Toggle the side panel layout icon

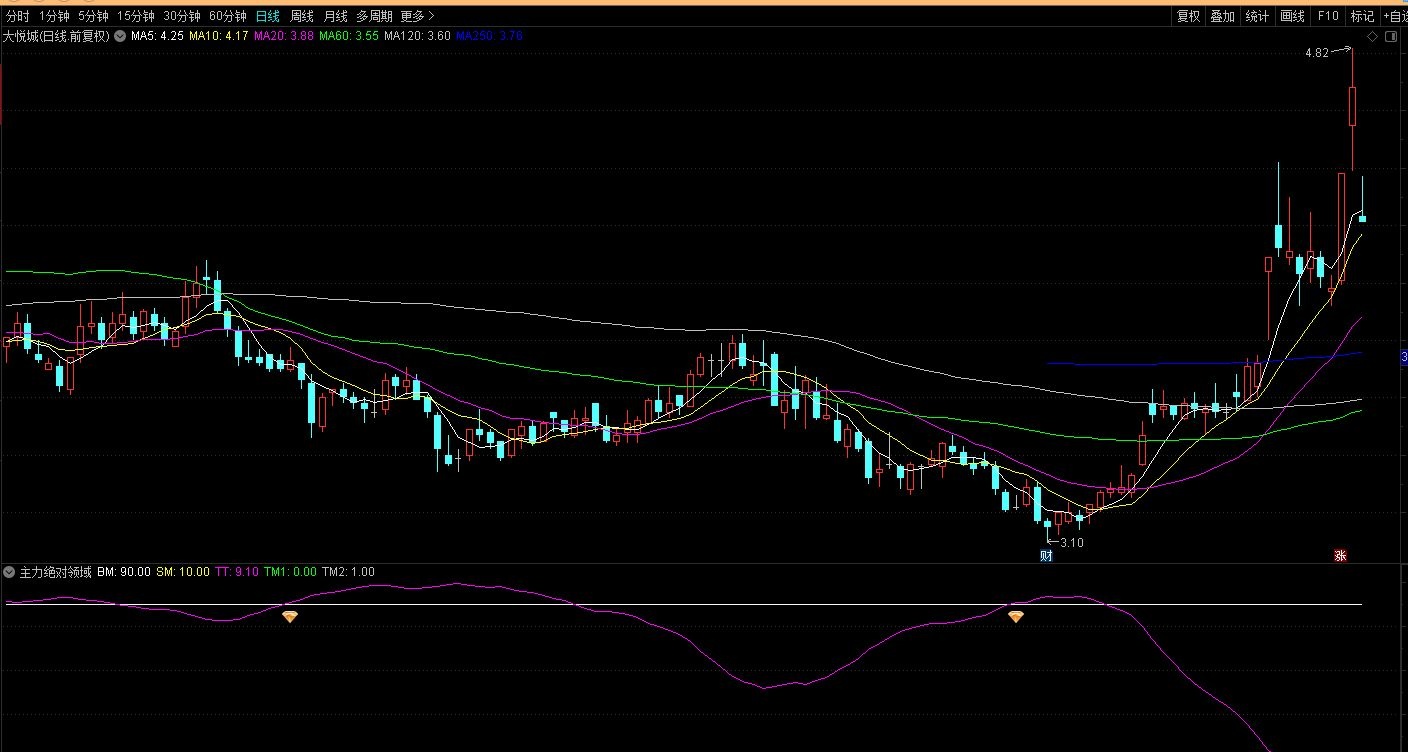(x=1391, y=37)
